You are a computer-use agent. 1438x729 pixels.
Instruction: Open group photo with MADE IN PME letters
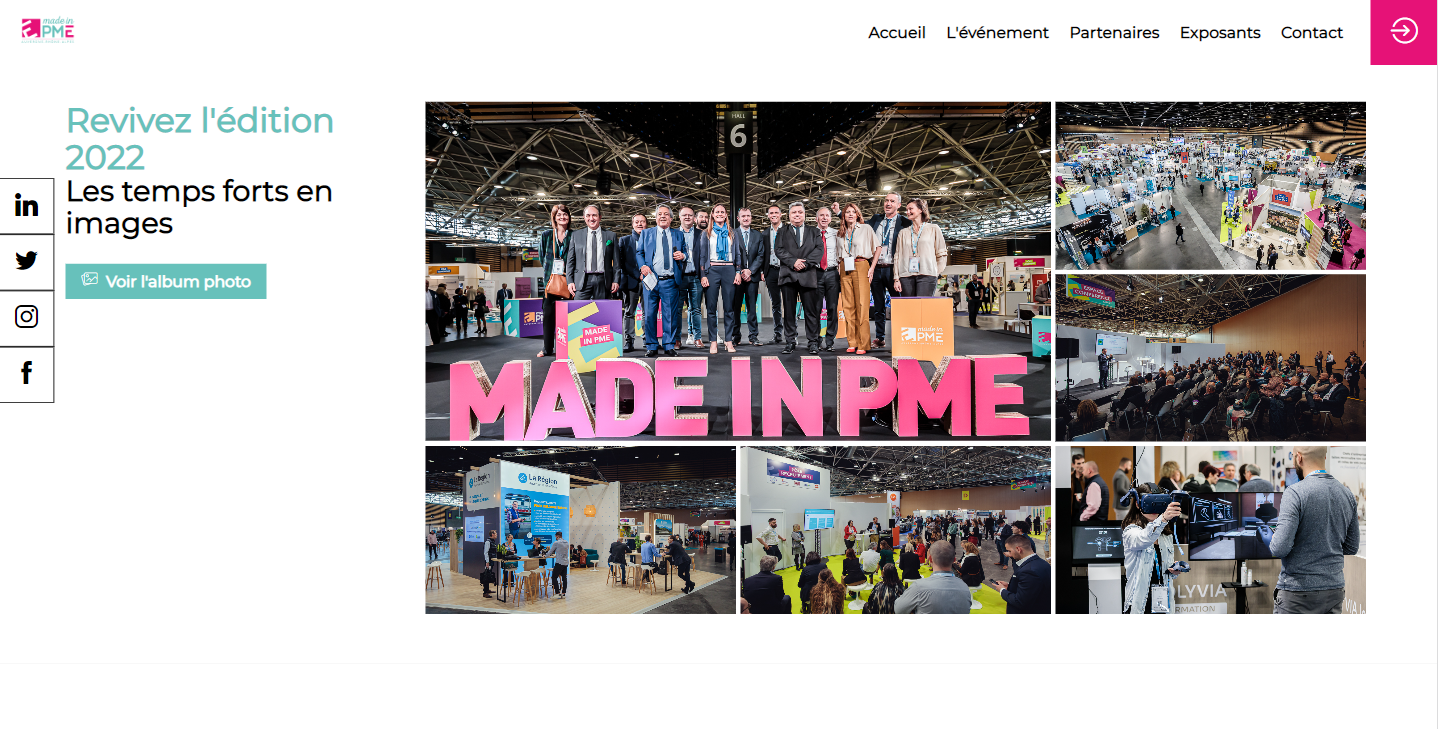(x=738, y=271)
